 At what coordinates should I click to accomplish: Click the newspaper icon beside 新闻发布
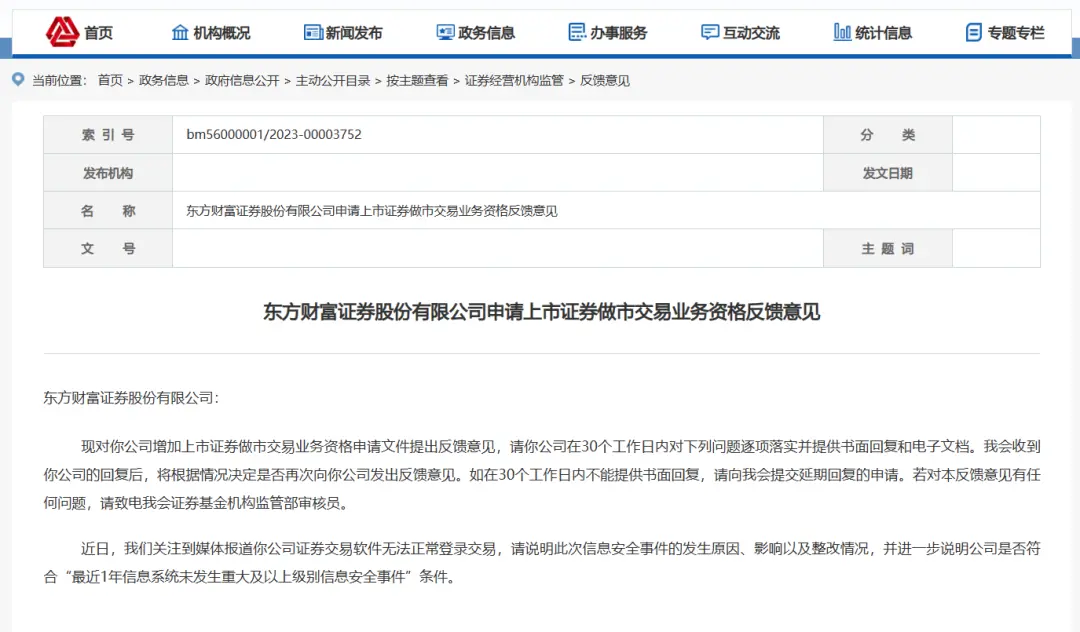tap(313, 32)
